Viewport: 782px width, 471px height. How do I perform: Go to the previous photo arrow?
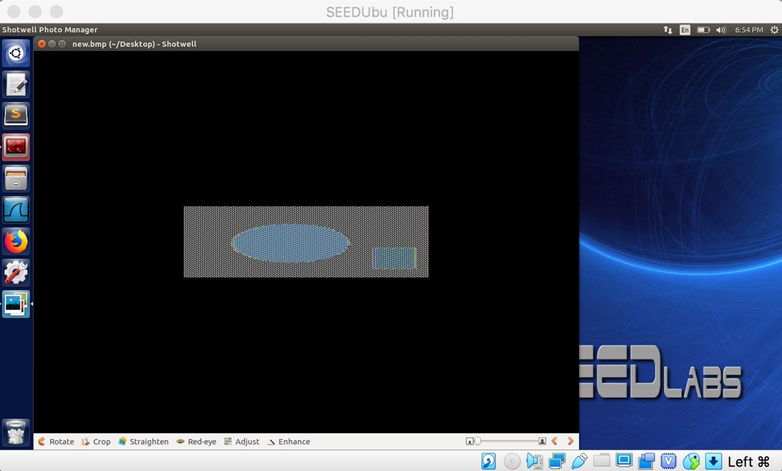555,441
